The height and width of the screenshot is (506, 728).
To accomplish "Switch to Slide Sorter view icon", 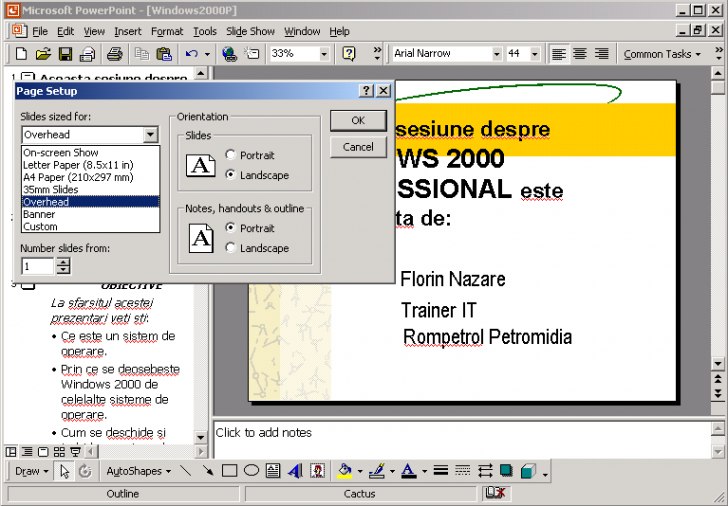I will 59,452.
